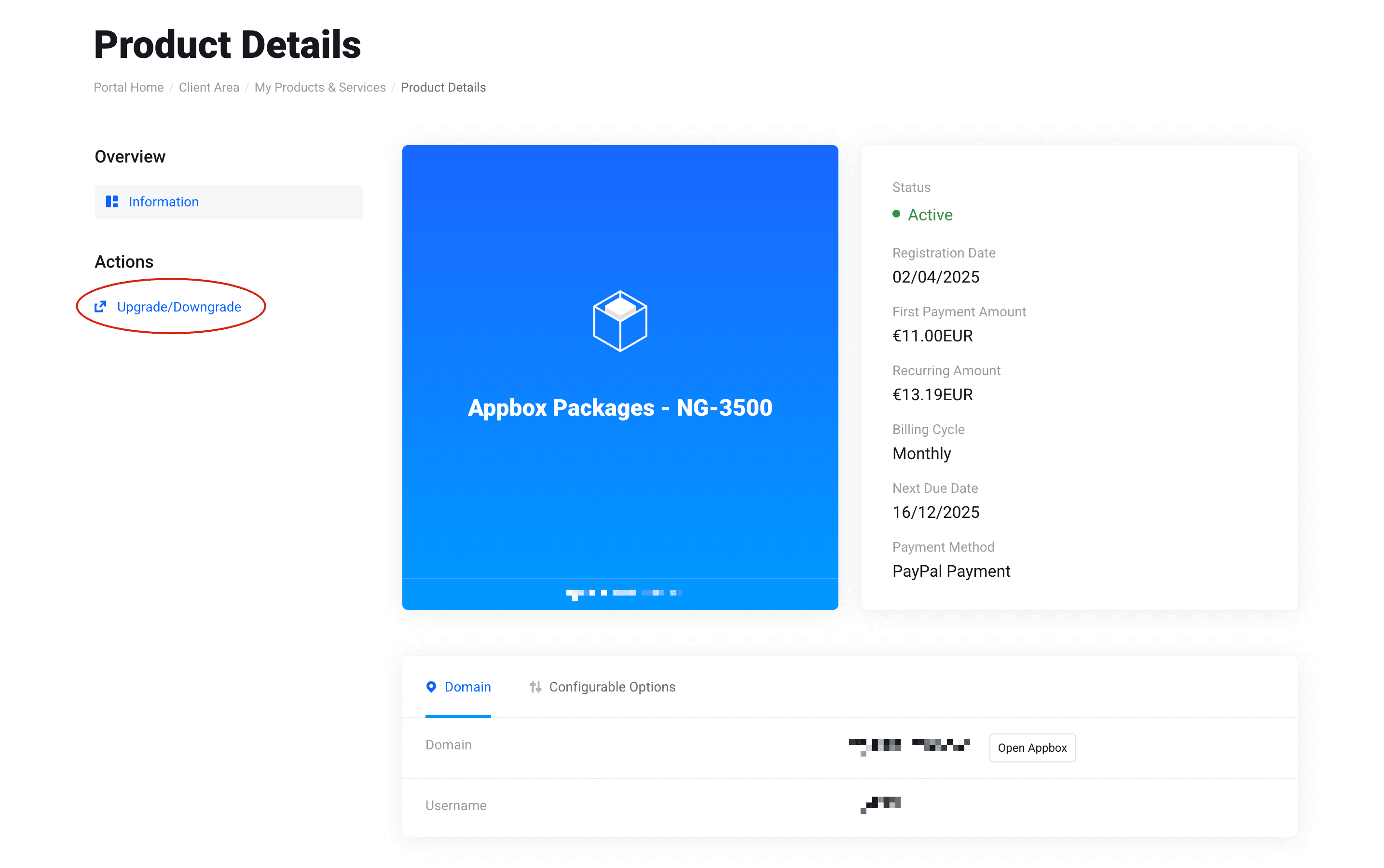Switch to the Configurable Options tab

603,687
